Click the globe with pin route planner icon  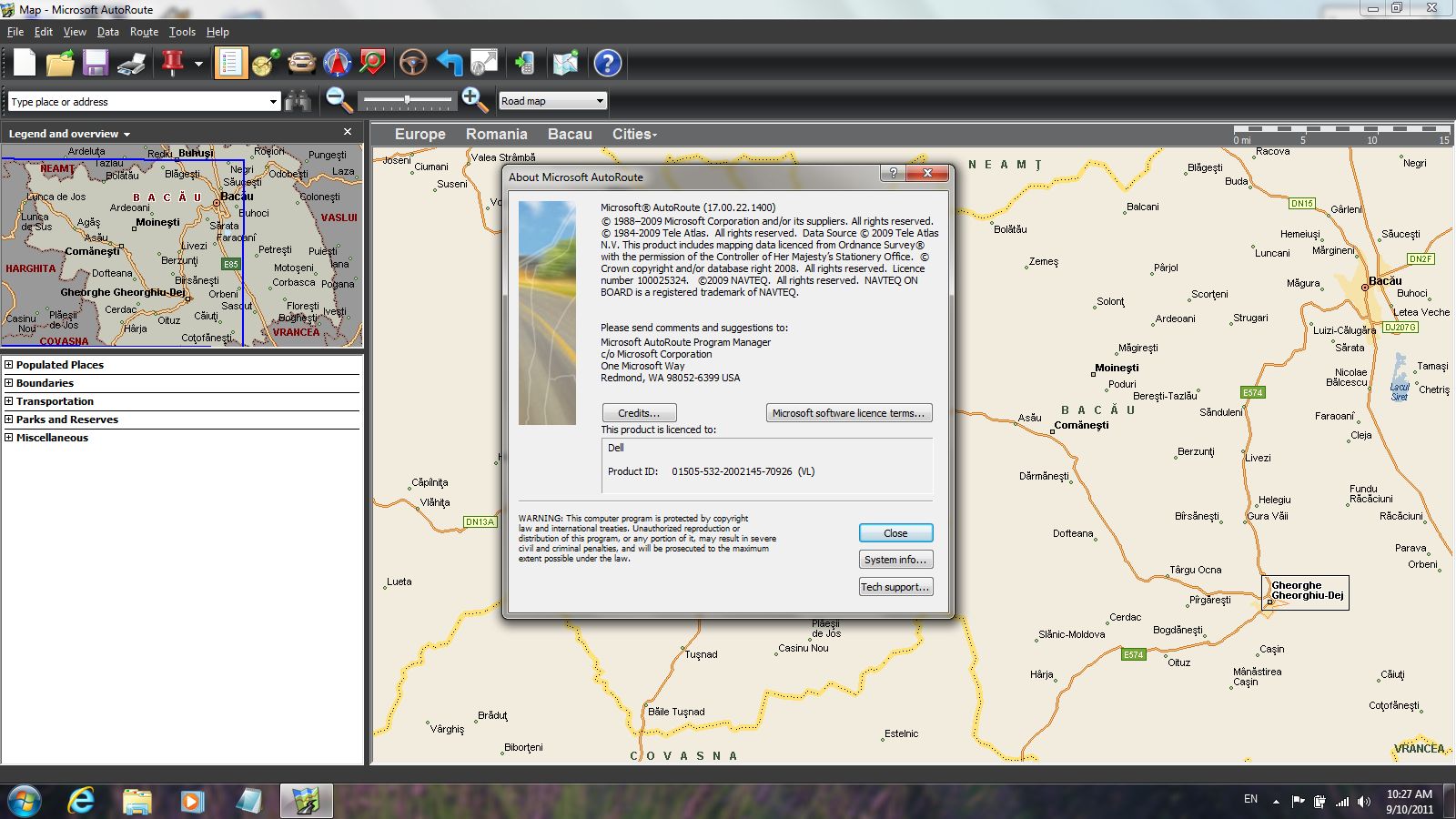point(267,63)
